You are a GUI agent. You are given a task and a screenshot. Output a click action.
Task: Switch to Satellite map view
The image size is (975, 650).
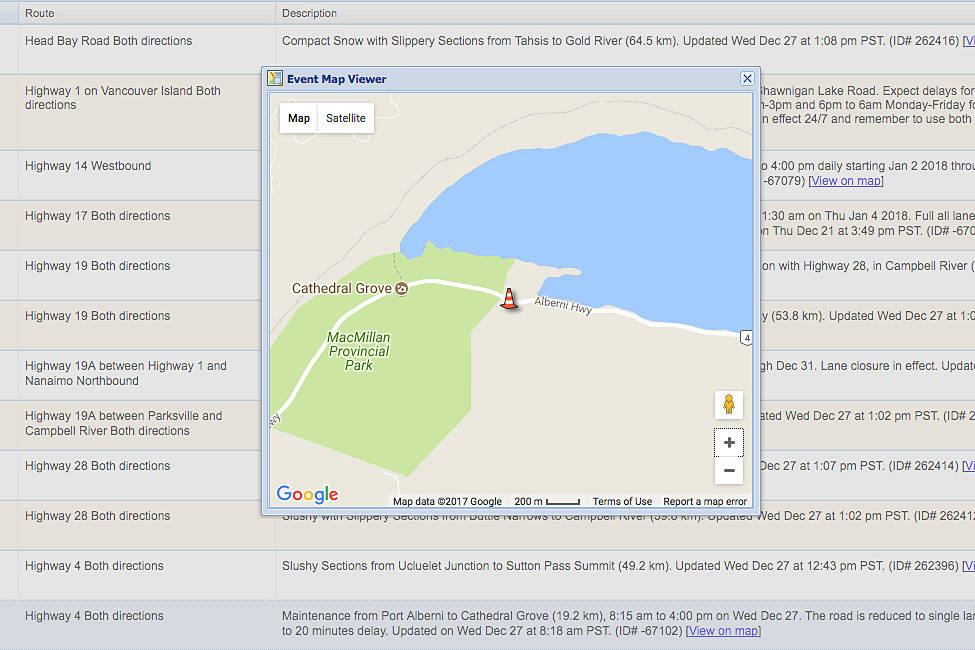tap(346, 118)
